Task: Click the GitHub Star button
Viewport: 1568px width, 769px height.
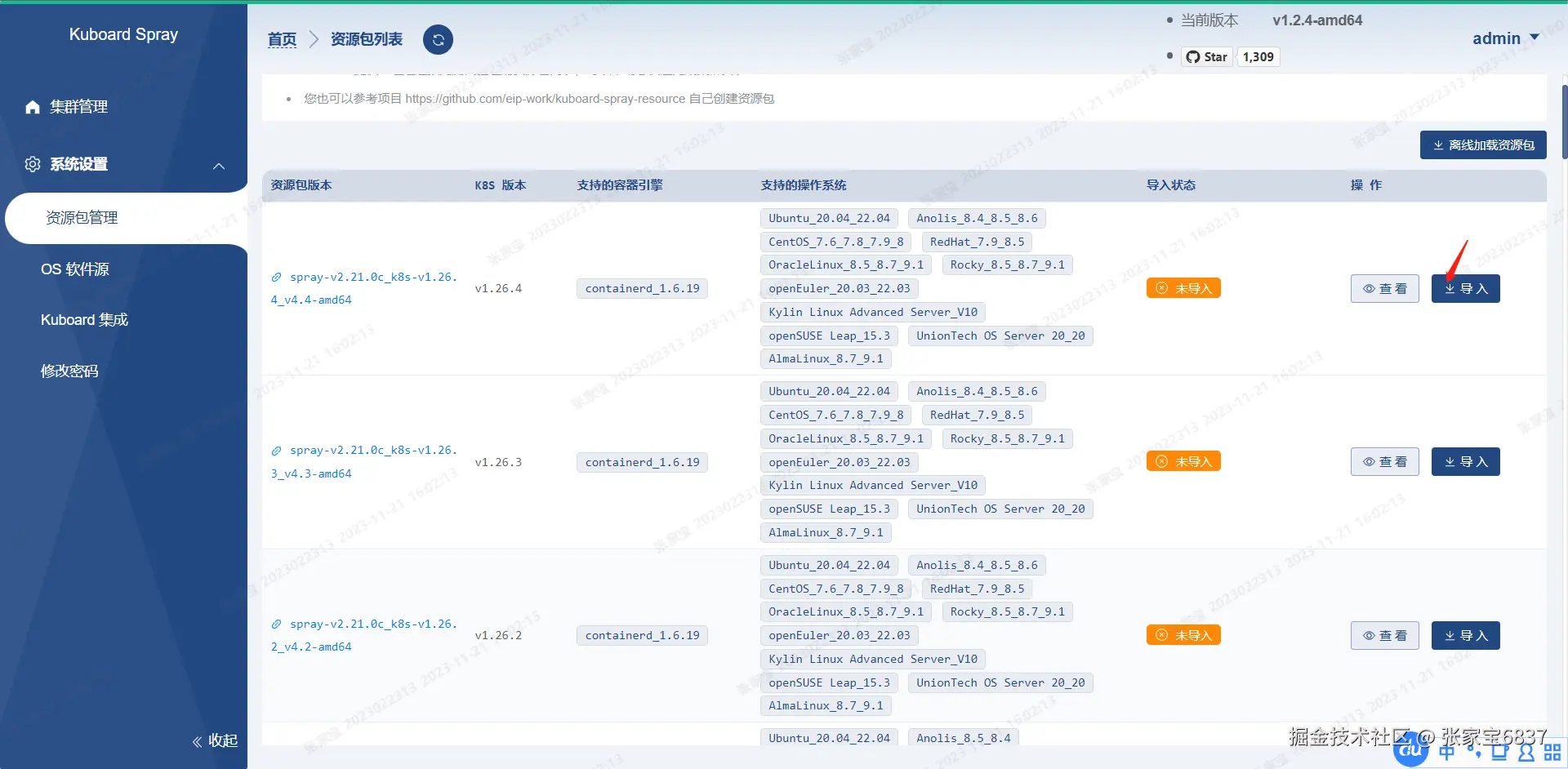Action: click(x=1206, y=56)
